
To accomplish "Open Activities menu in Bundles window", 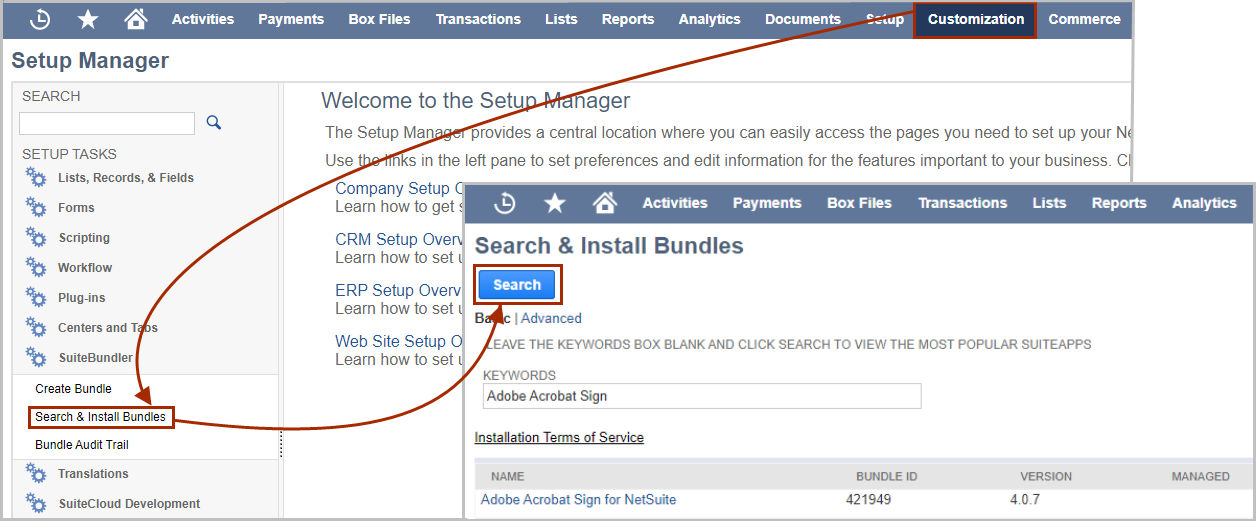I will 675,203.
